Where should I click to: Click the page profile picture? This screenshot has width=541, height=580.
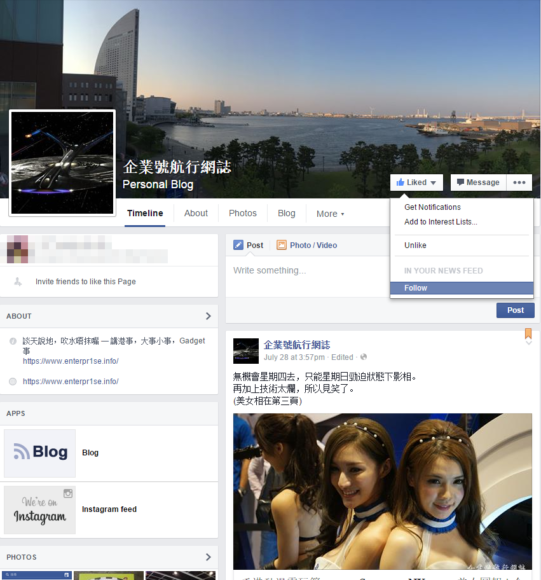point(62,162)
